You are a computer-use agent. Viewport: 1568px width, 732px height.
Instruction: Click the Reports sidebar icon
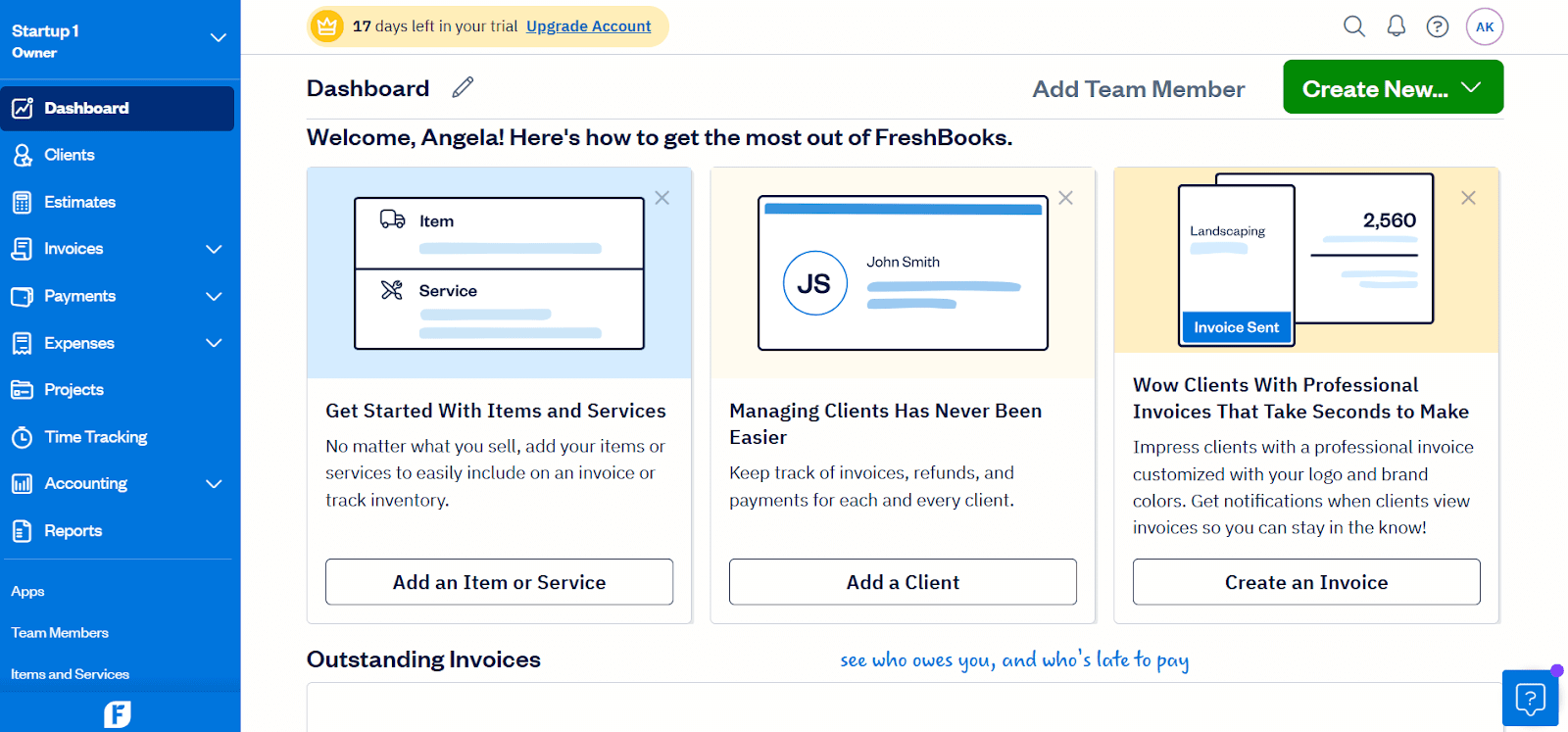(x=22, y=531)
